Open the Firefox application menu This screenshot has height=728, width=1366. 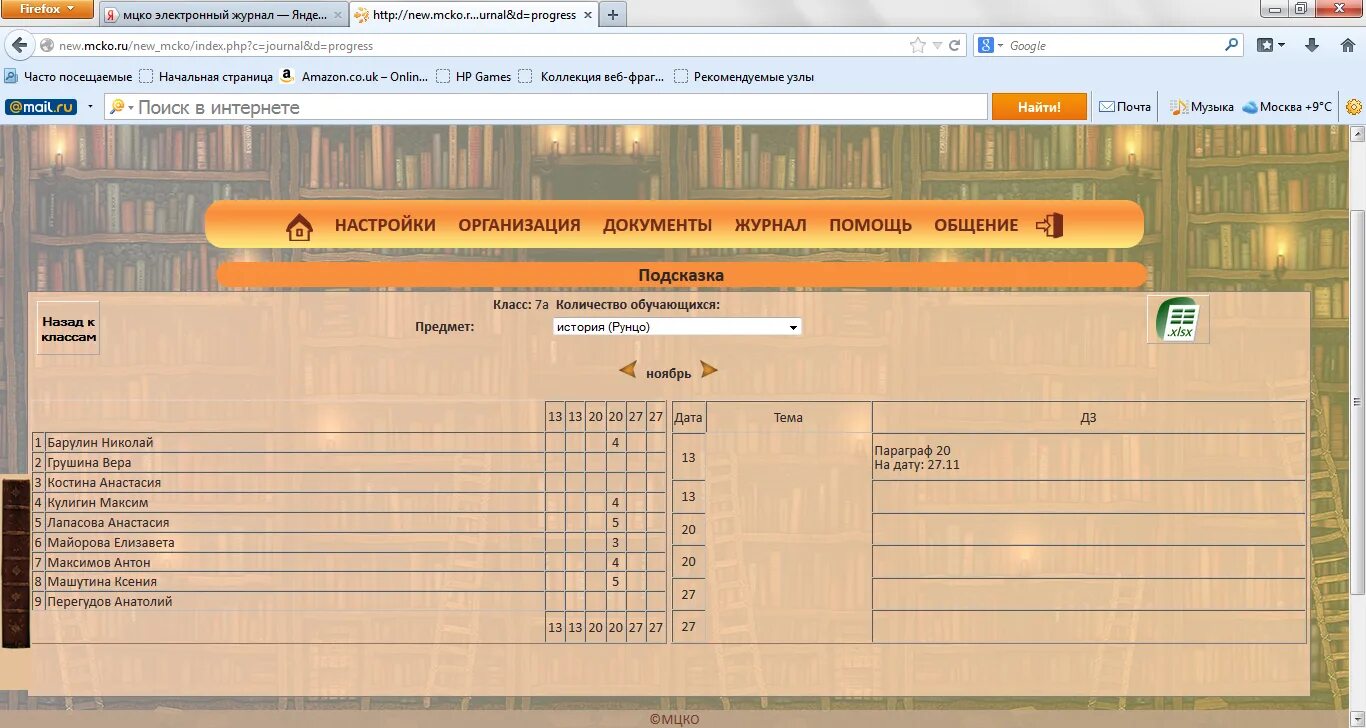(47, 9)
